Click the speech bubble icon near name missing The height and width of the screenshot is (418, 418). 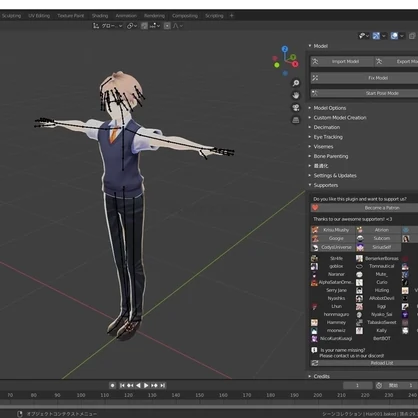tap(314, 350)
